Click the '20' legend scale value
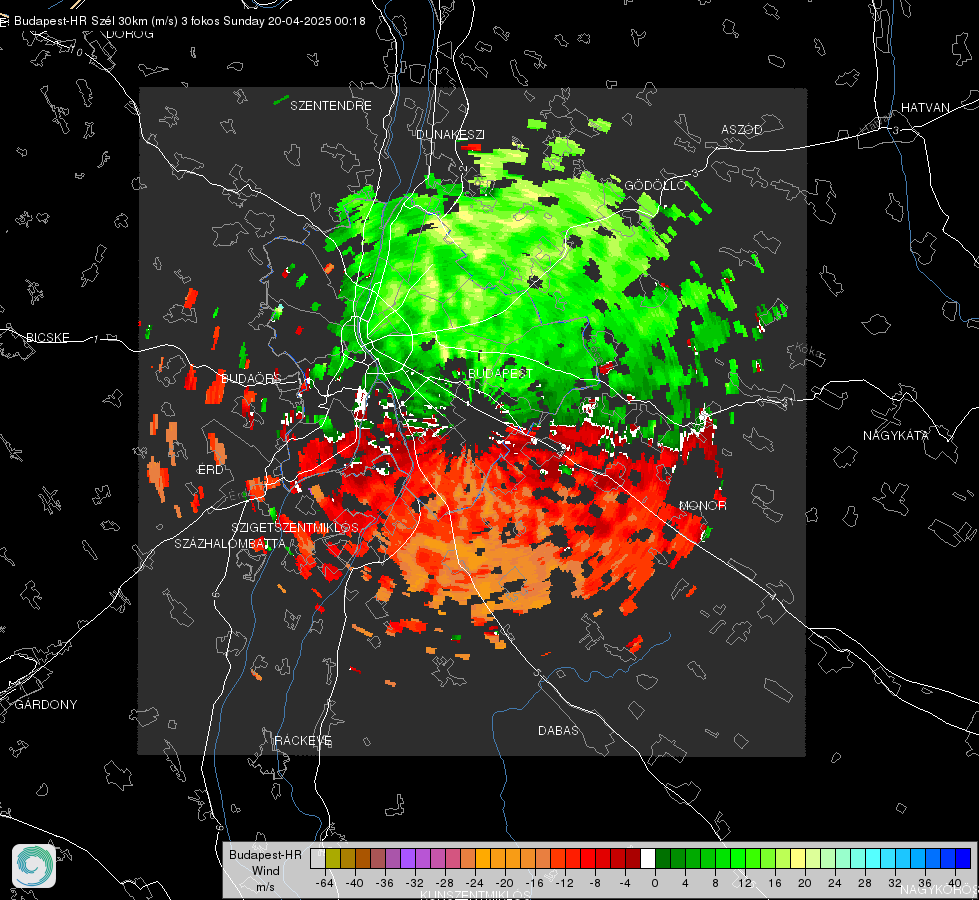This screenshot has height=900, width=979. (804, 883)
